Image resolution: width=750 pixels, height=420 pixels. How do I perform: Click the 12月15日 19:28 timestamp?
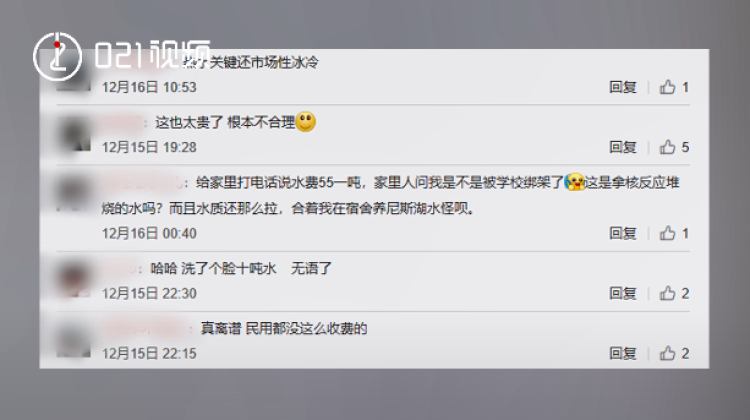click(149, 147)
